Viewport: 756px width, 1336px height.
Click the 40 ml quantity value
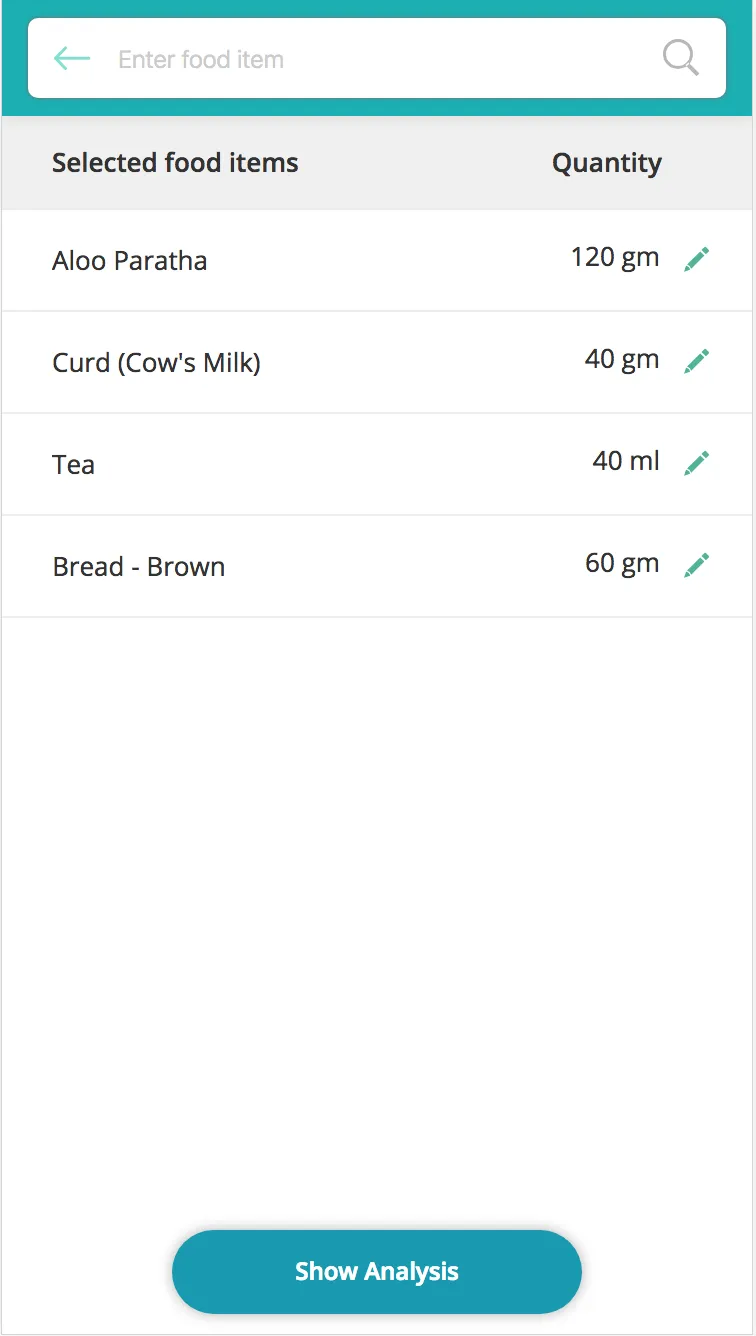pyautogui.click(x=626, y=461)
